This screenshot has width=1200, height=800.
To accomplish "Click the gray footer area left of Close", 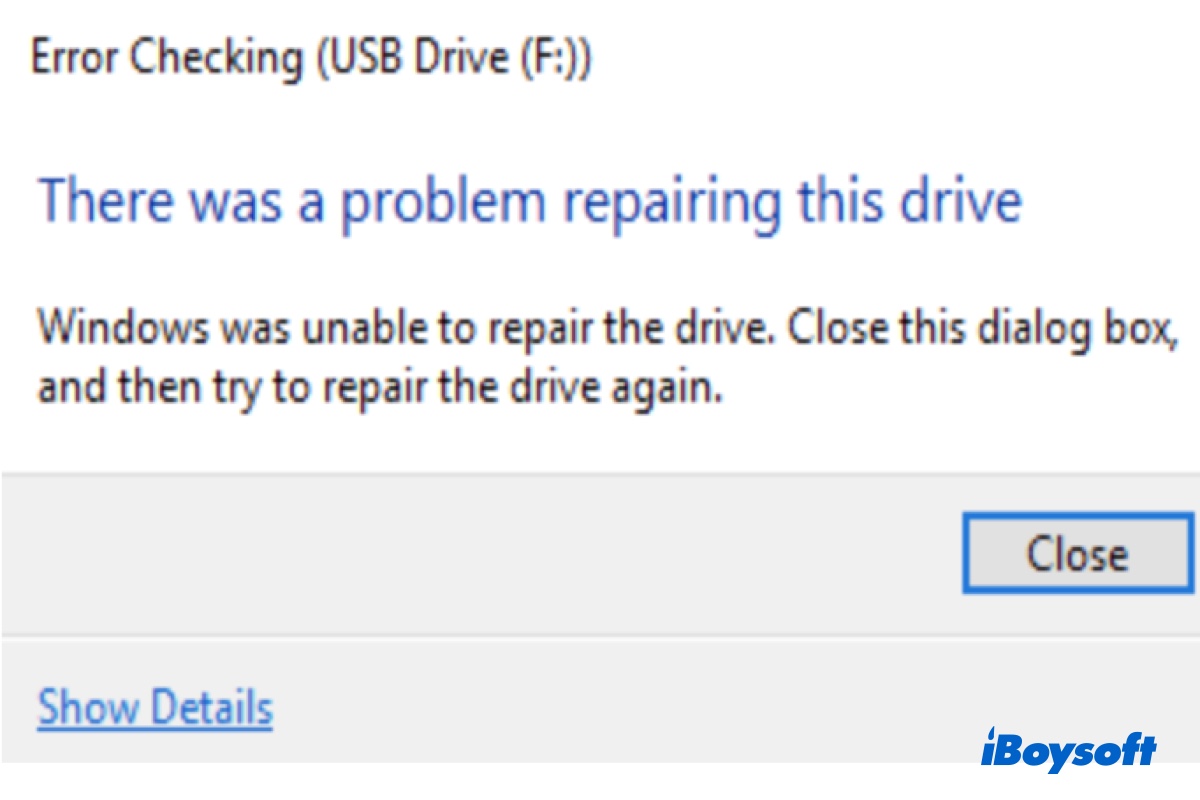I will tap(480, 554).
